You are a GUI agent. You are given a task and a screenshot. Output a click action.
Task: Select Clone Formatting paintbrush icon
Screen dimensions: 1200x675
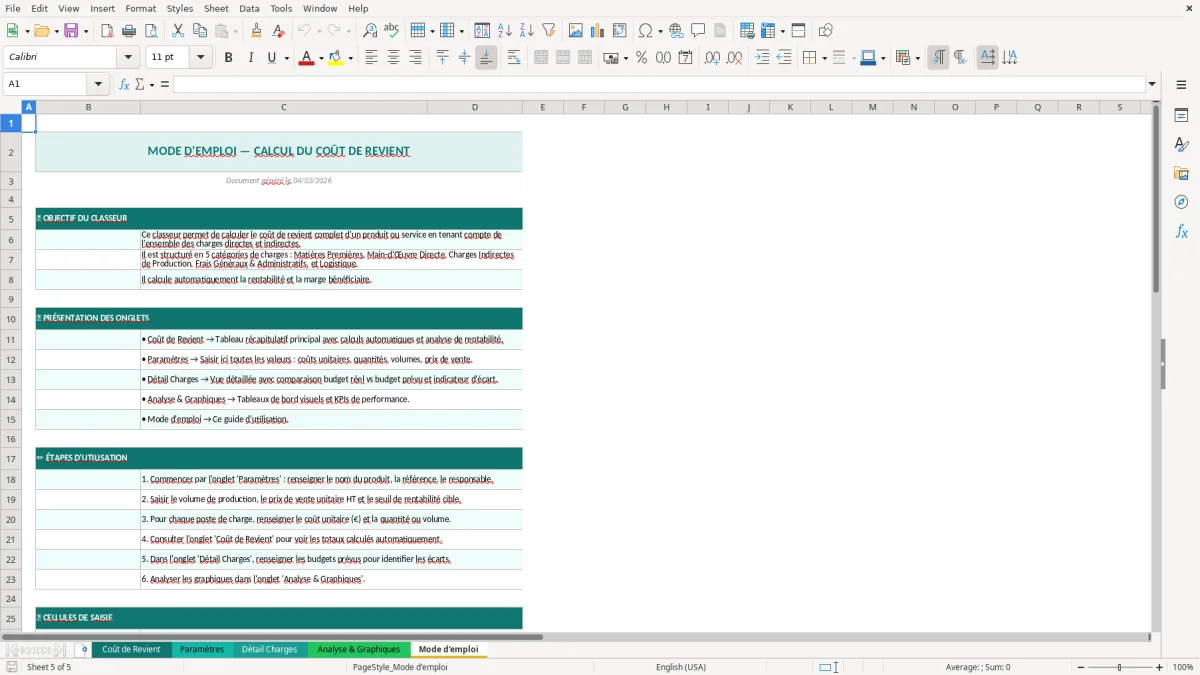256,31
